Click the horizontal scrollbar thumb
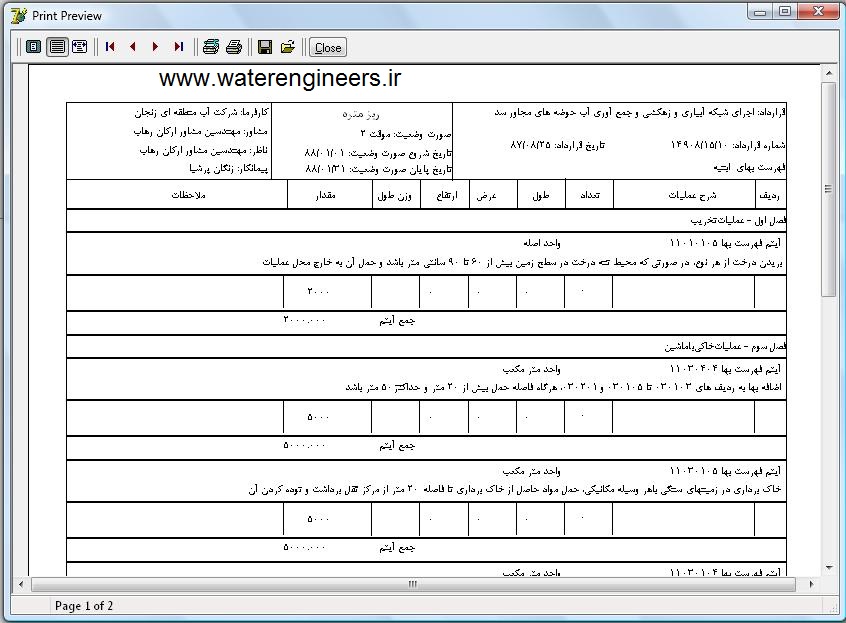The height and width of the screenshot is (623, 846). pyautogui.click(x=412, y=584)
